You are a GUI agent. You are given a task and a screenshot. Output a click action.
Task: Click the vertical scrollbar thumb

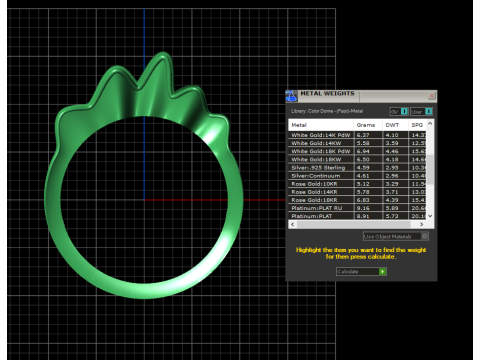430,169
